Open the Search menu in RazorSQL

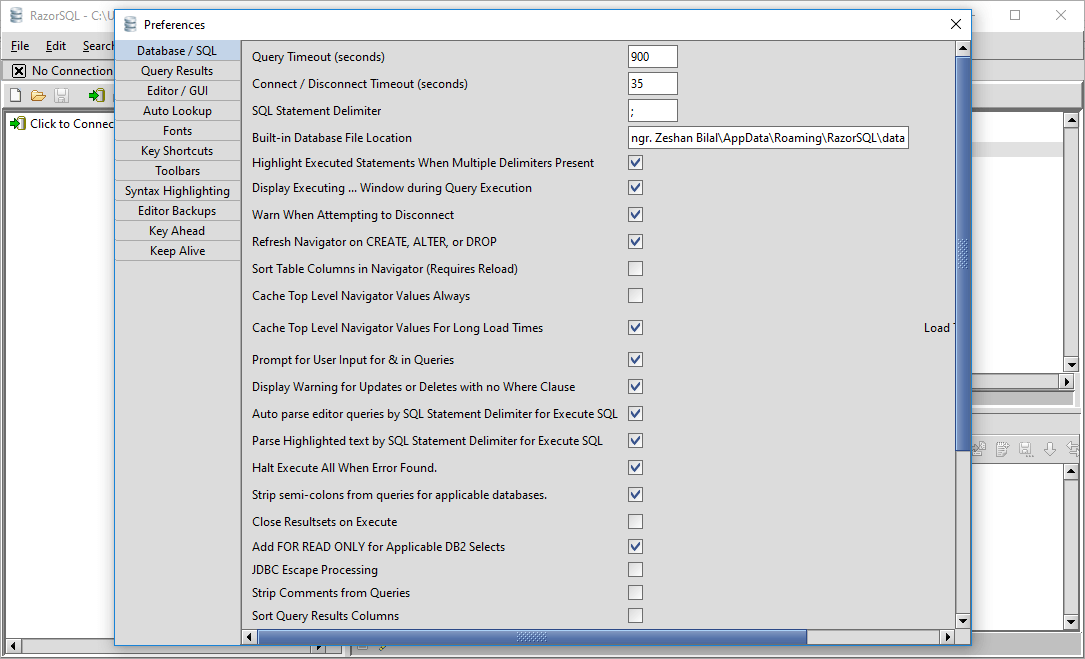tap(98, 46)
